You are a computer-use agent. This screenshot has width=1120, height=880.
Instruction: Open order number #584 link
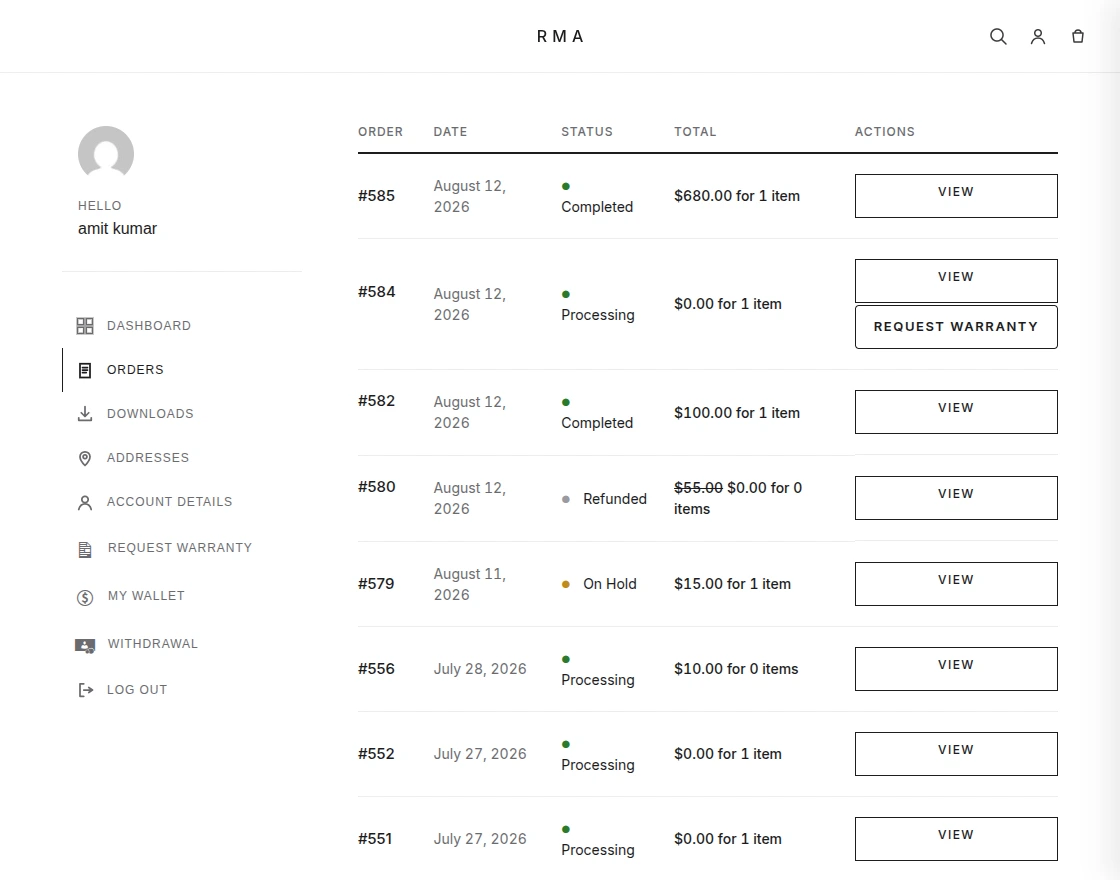(x=376, y=291)
